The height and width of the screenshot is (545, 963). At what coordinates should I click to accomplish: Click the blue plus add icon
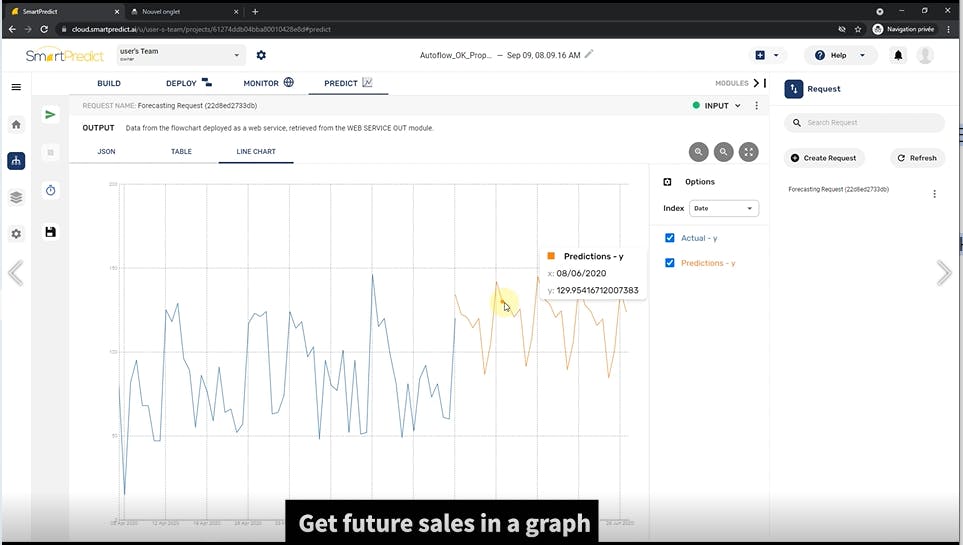pyautogui.click(x=760, y=55)
